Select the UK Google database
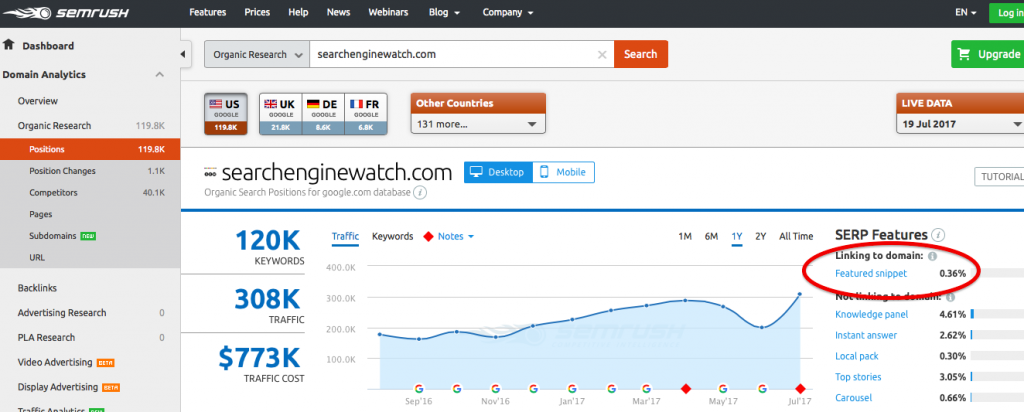1024x412 pixels. pos(280,114)
